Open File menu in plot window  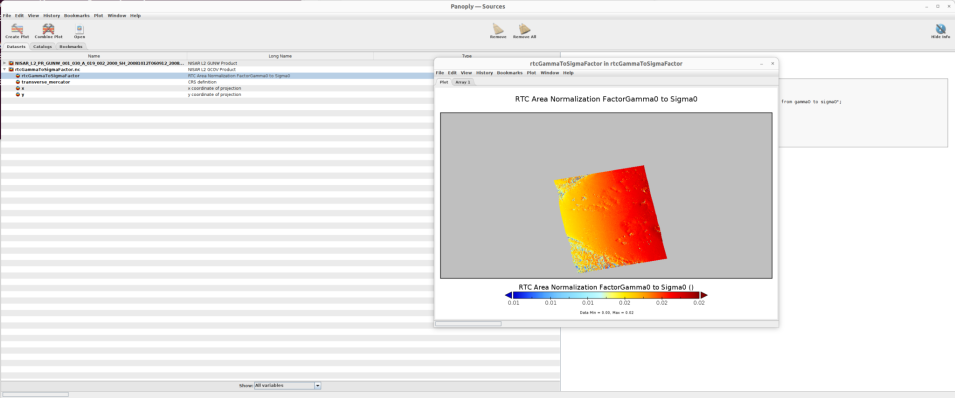440,73
